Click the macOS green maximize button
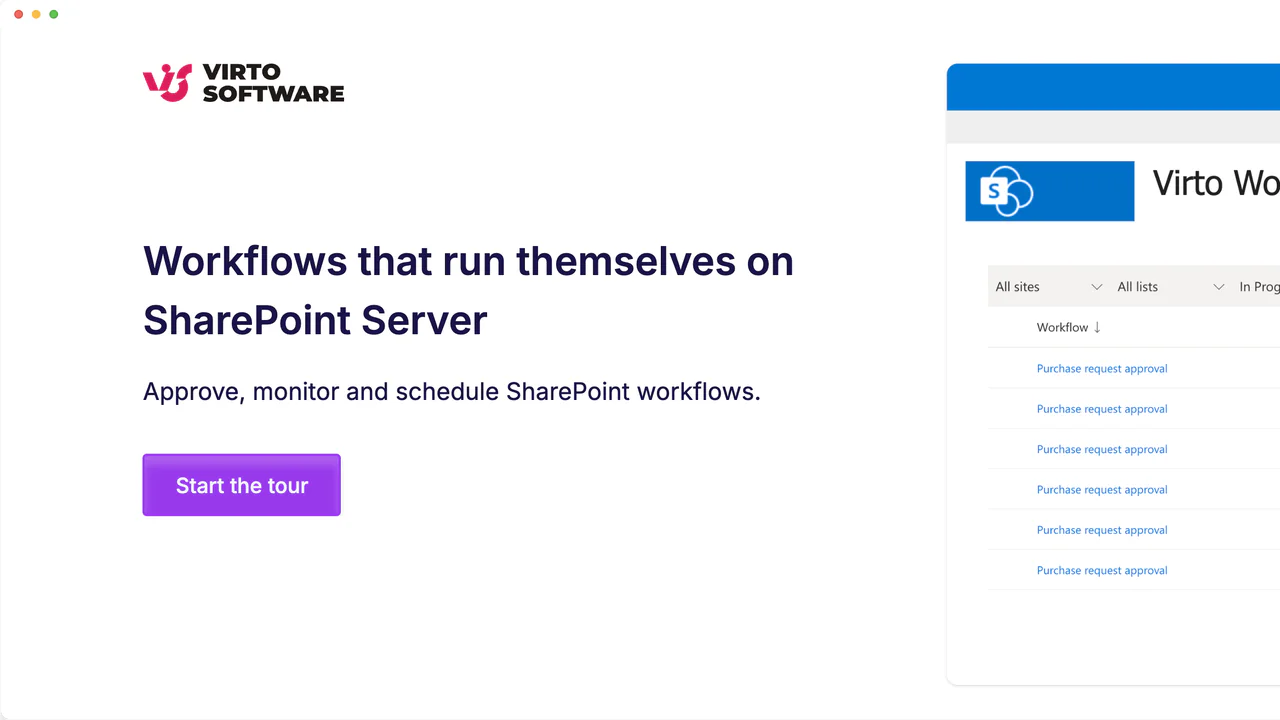Image resolution: width=1280 pixels, height=720 pixels. click(x=53, y=14)
